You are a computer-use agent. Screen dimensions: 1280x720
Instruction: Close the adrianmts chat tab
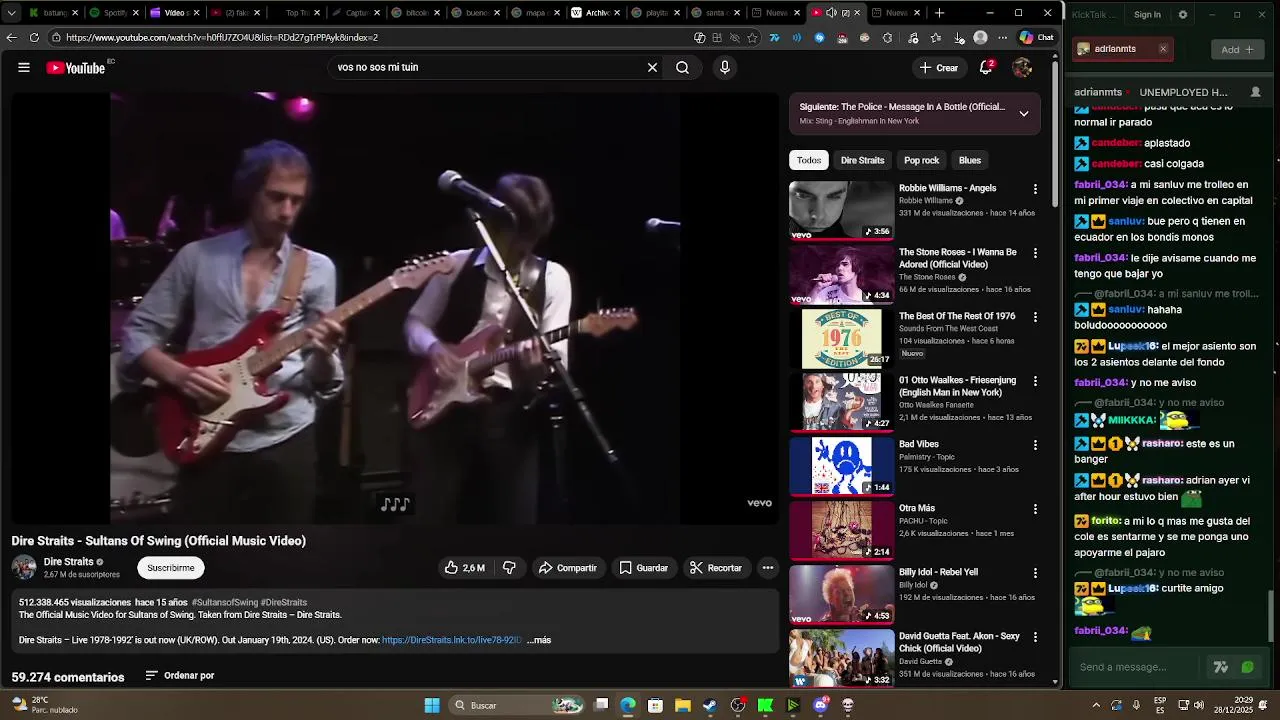1162,49
